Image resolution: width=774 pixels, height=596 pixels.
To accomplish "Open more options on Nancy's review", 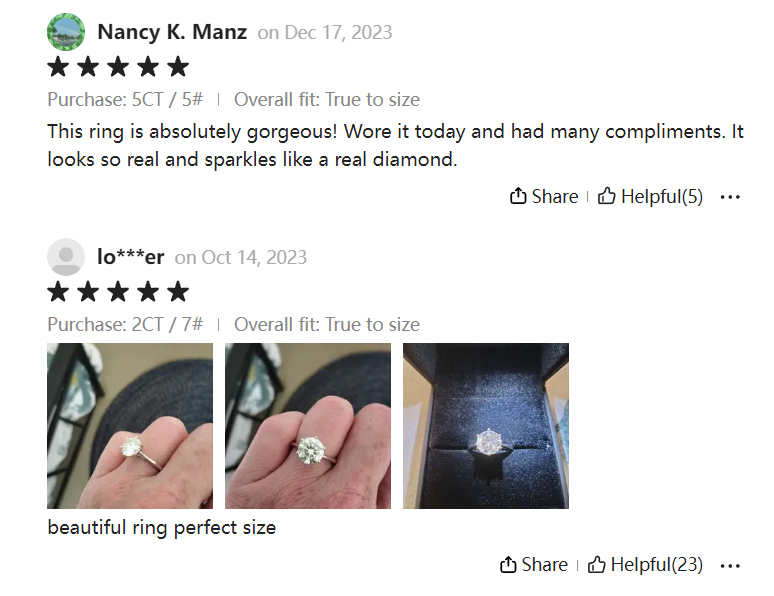I will click(x=730, y=197).
